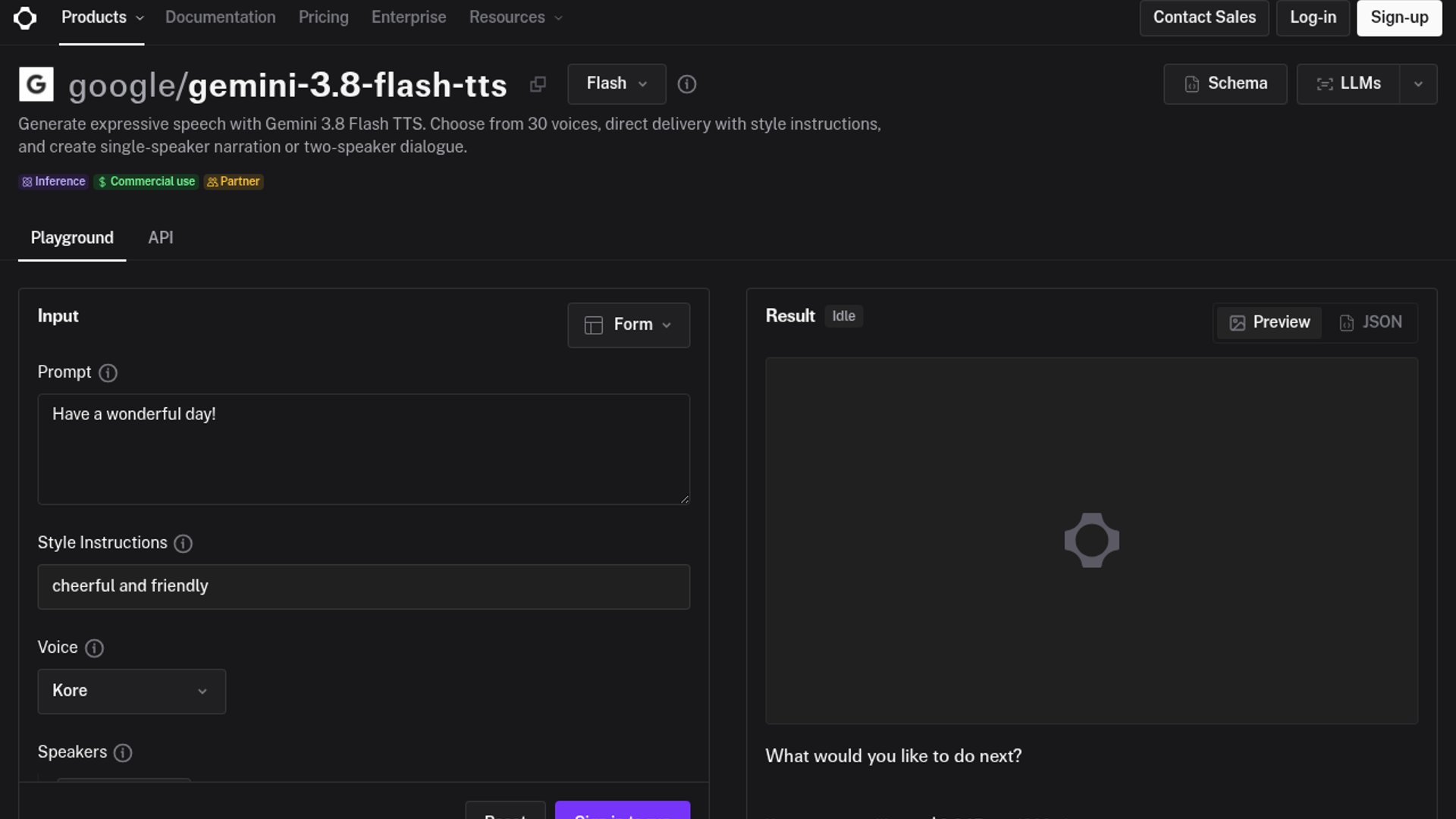
Task: Click the result preview placeholder area
Action: [1092, 541]
